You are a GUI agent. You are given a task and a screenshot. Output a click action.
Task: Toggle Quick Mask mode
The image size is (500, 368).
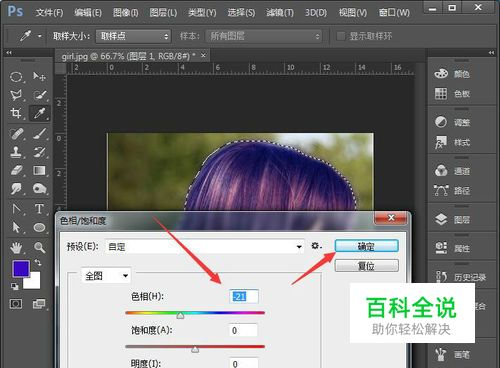(16, 304)
